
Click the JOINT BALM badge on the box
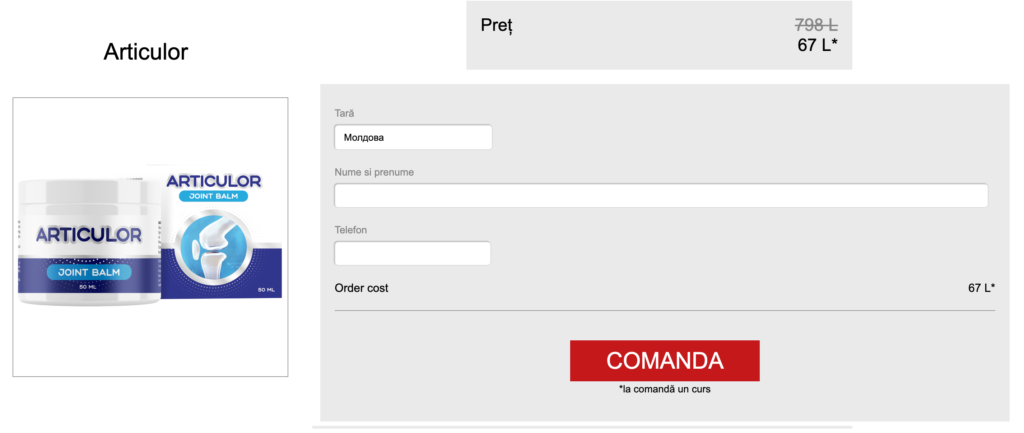point(213,197)
